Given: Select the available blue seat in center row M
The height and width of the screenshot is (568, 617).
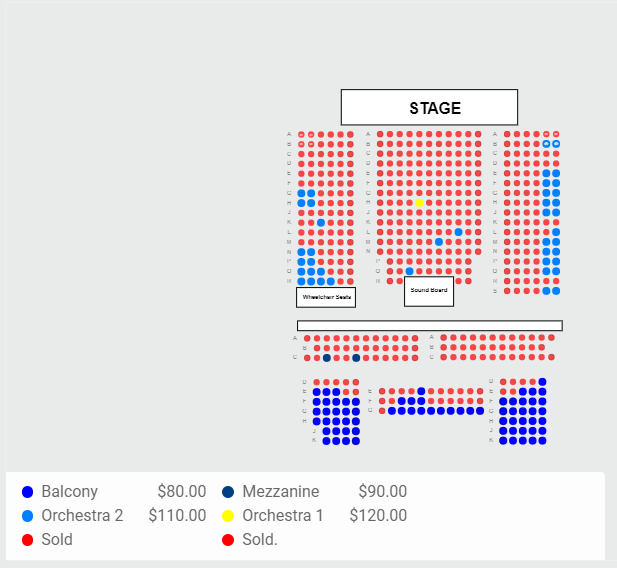Looking at the screenshot, I should pyautogui.click(x=439, y=242).
